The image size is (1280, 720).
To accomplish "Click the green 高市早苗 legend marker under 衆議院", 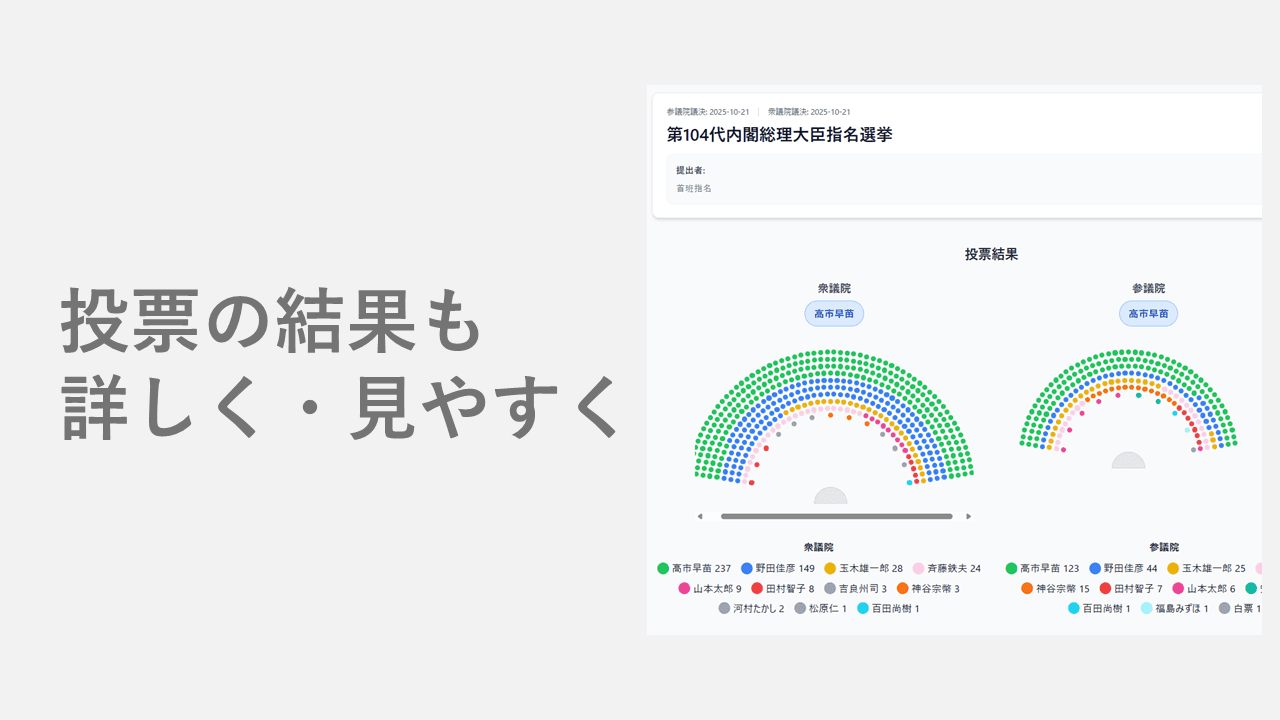I will pos(662,568).
